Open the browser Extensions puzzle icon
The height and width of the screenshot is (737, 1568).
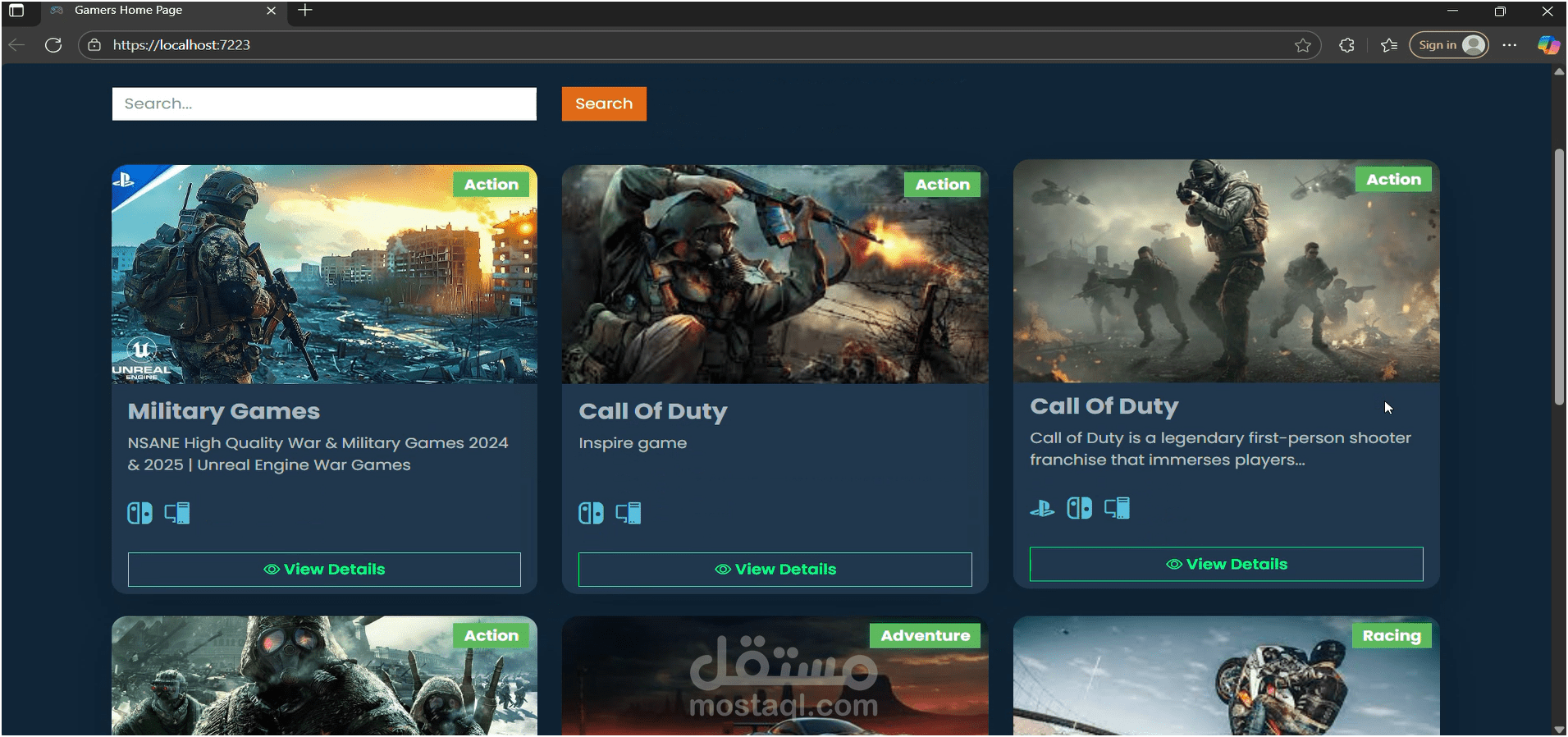click(x=1346, y=45)
